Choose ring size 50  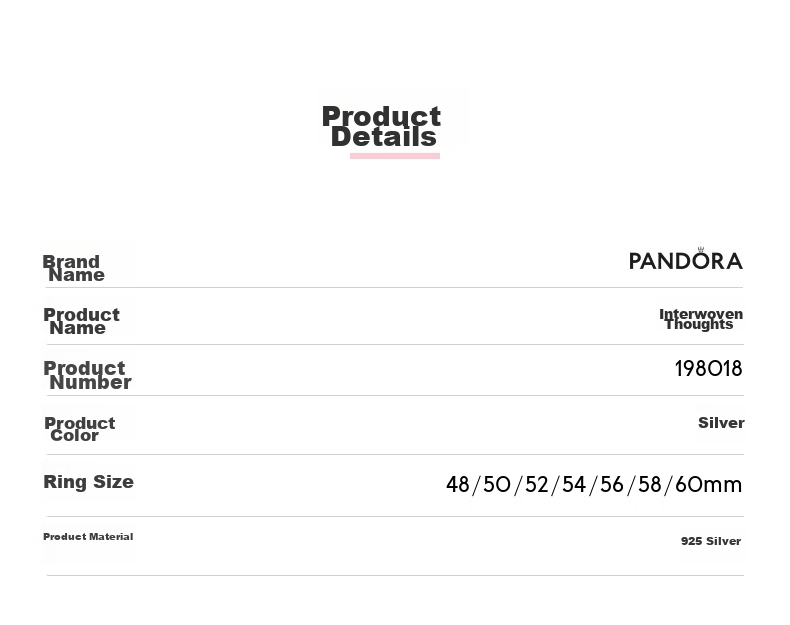(x=497, y=484)
